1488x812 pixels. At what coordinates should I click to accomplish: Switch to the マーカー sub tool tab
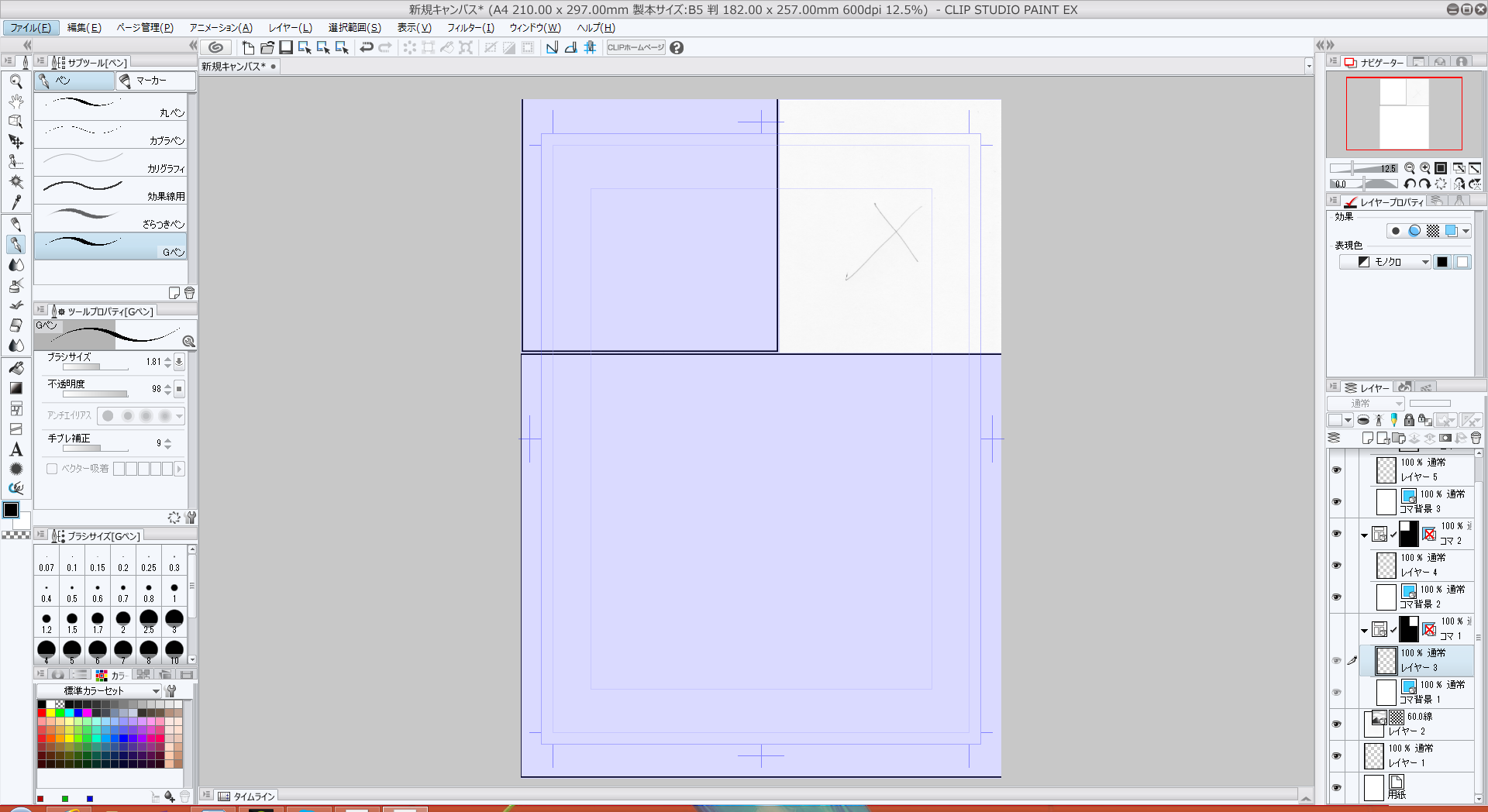[153, 81]
